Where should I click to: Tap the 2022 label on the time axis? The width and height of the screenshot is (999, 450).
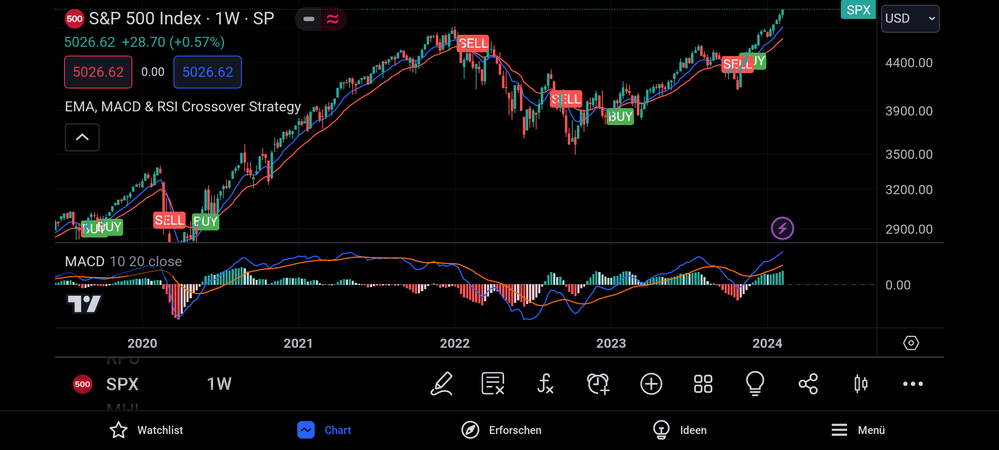(x=454, y=344)
